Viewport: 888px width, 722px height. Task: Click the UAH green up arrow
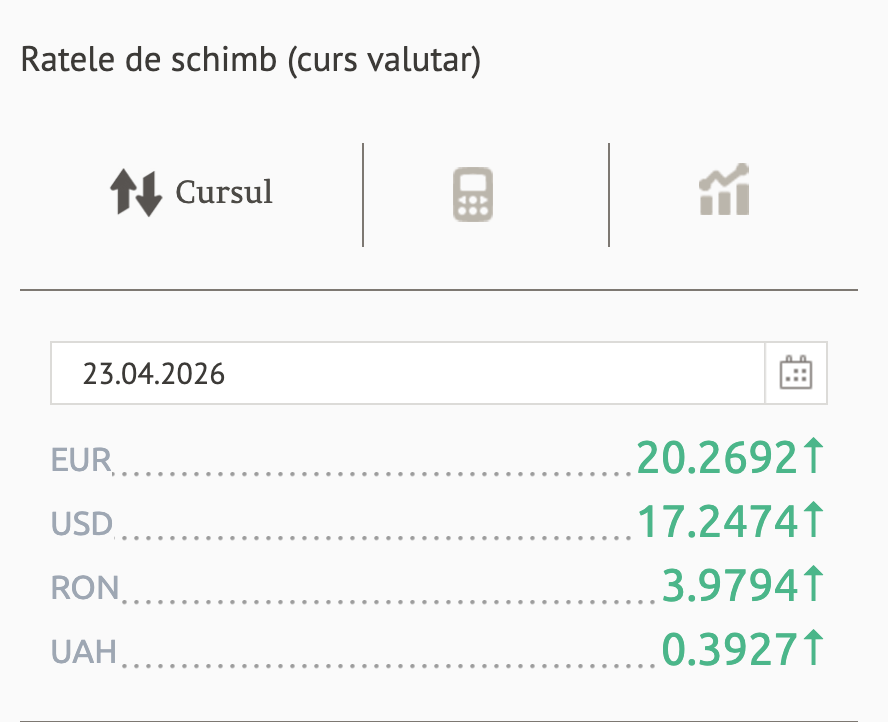(x=813, y=649)
